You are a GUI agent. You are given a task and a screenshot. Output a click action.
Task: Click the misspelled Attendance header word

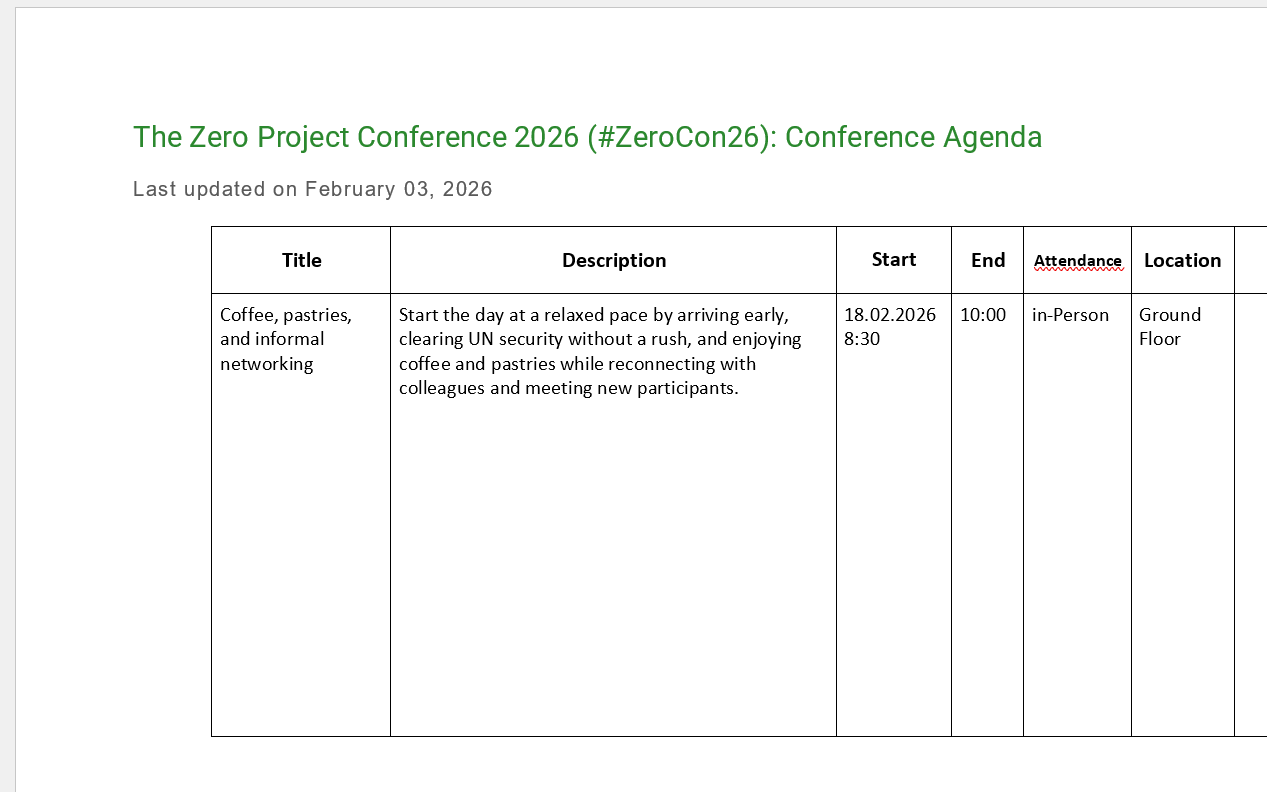click(1077, 261)
